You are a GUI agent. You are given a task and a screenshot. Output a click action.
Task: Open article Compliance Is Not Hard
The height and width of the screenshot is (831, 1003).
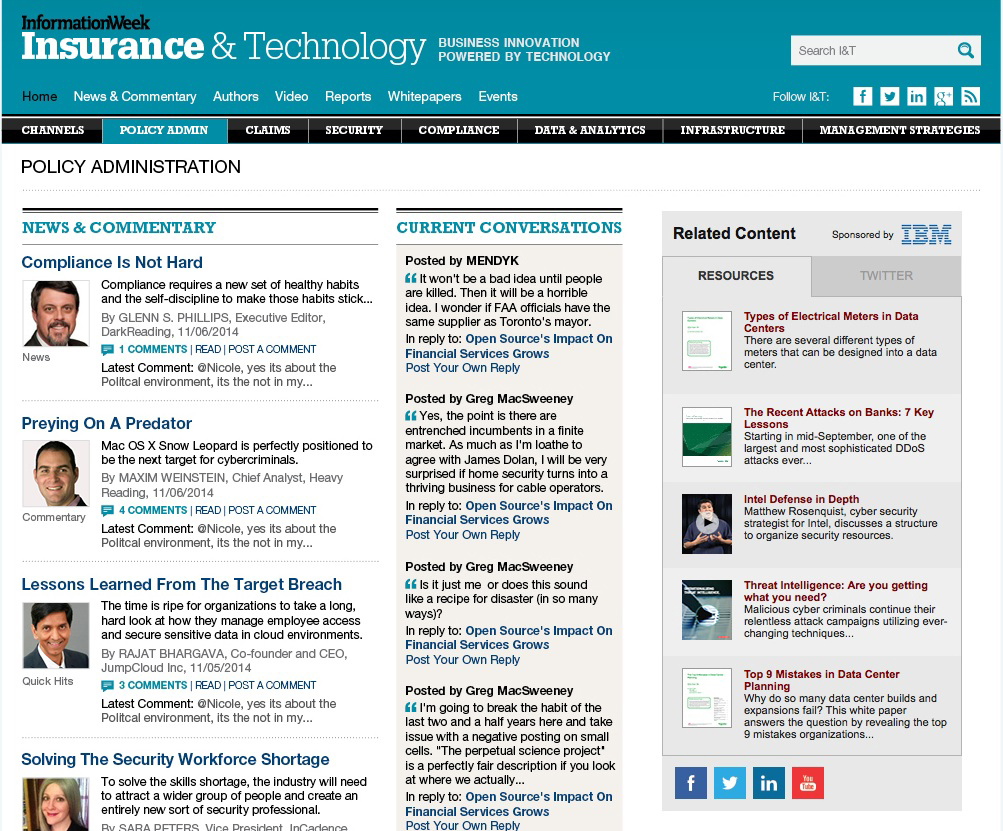tap(112, 262)
